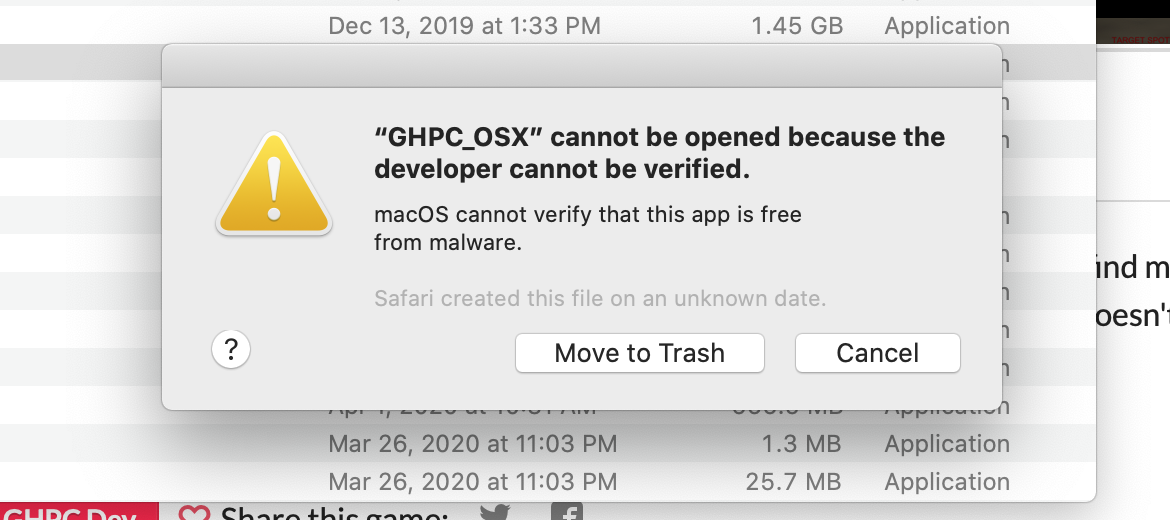Click the Application kind label for the 25.7 MB file
This screenshot has height=520, width=1170.
tap(946, 482)
